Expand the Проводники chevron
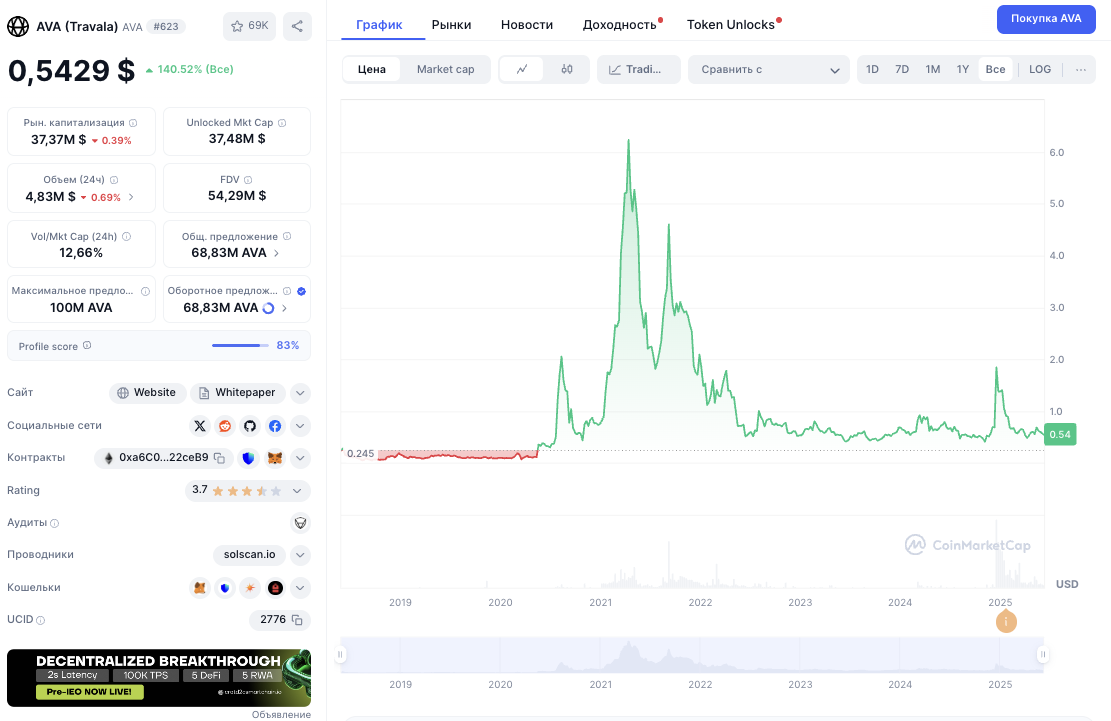The width and height of the screenshot is (1111, 721). (300, 555)
